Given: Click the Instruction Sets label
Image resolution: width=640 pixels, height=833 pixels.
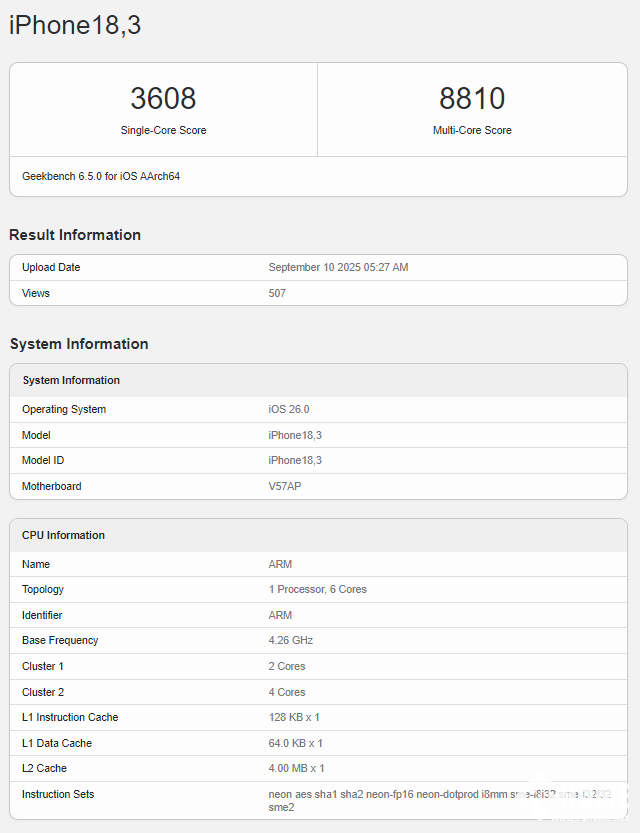Looking at the screenshot, I should coord(58,795).
